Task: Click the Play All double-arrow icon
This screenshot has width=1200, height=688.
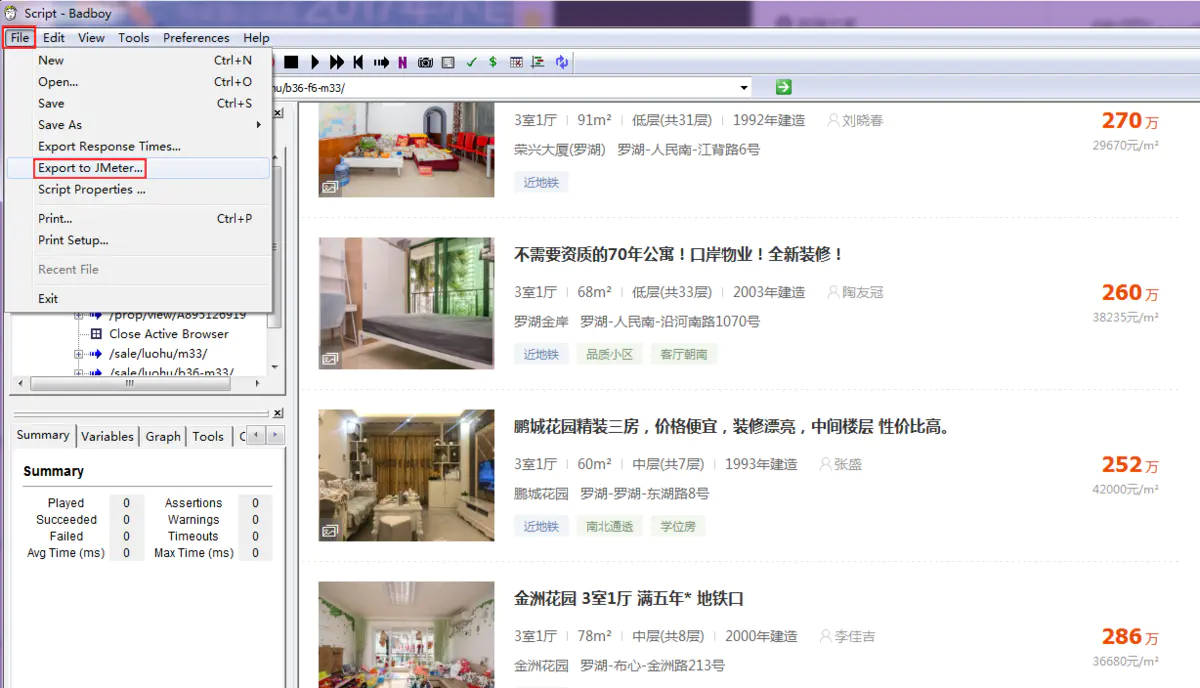Action: [x=337, y=62]
